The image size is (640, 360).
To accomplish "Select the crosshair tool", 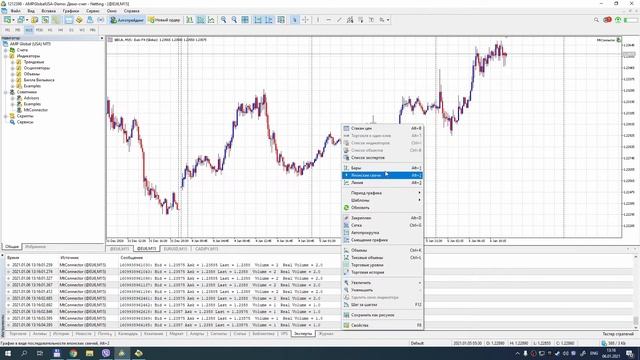I will pos(305,20).
